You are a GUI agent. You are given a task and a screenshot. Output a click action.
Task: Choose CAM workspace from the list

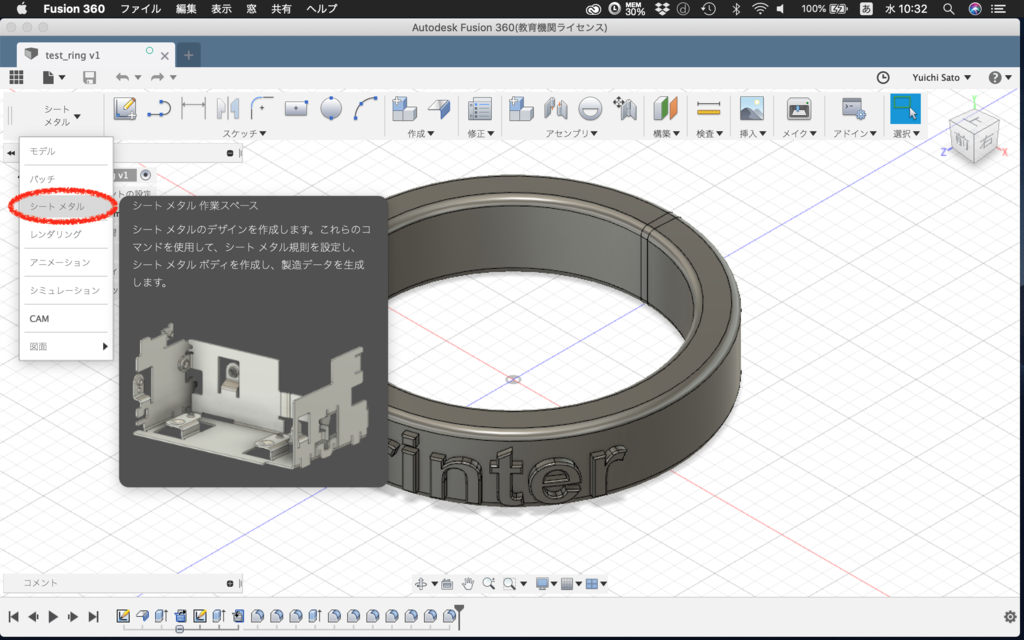tap(66, 318)
